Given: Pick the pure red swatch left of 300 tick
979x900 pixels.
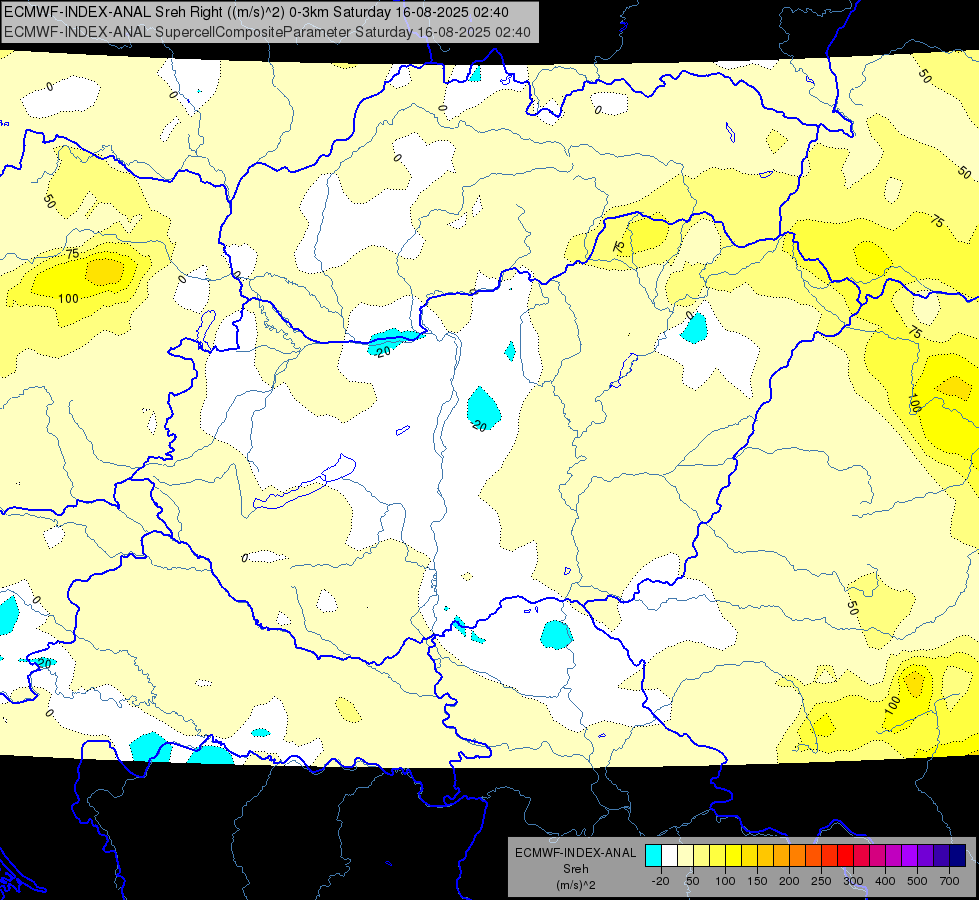Looking at the screenshot, I should coord(845,856).
